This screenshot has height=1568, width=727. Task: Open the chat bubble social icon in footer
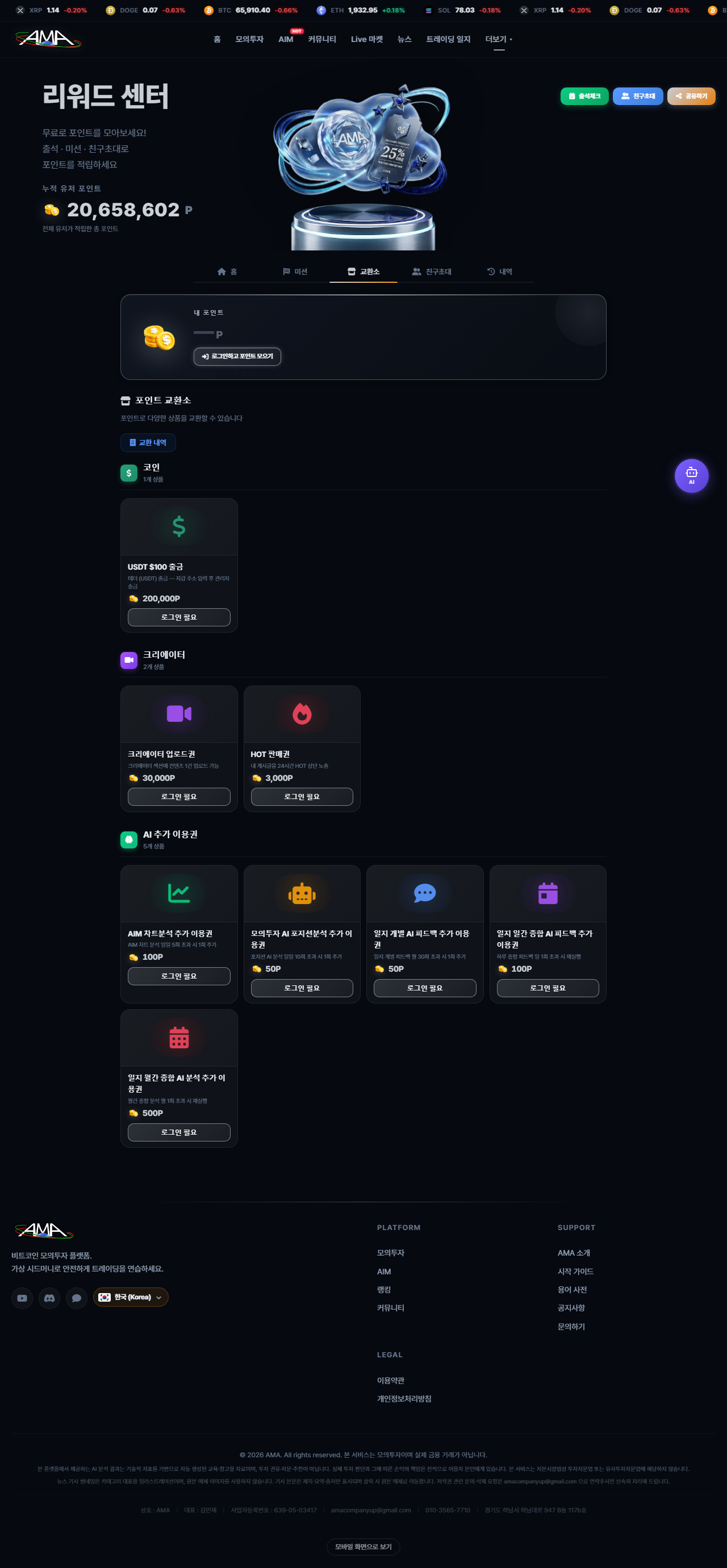[77, 1298]
